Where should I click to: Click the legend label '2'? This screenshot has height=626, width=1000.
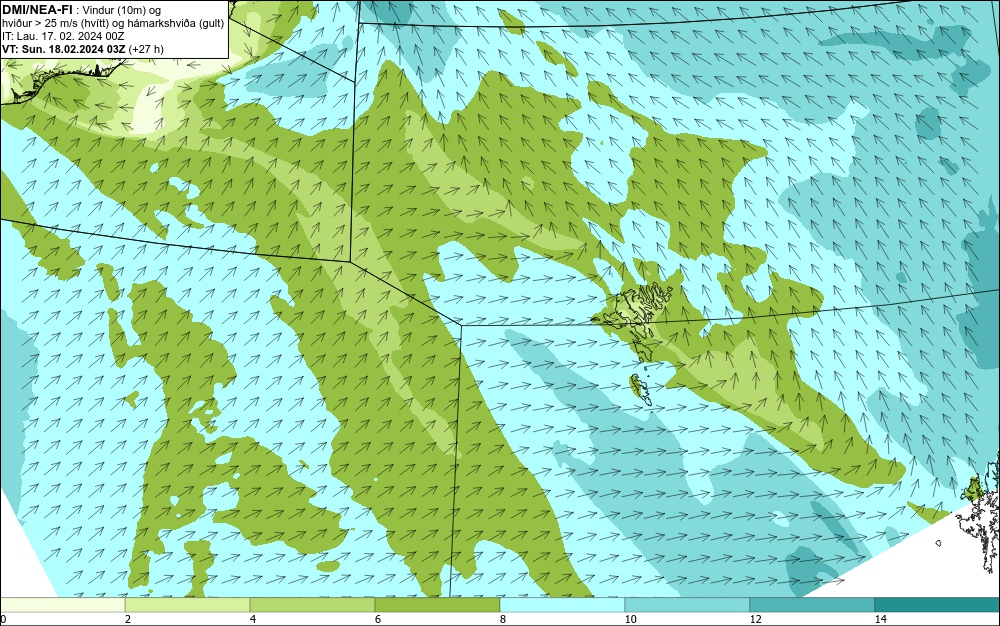click(x=128, y=619)
